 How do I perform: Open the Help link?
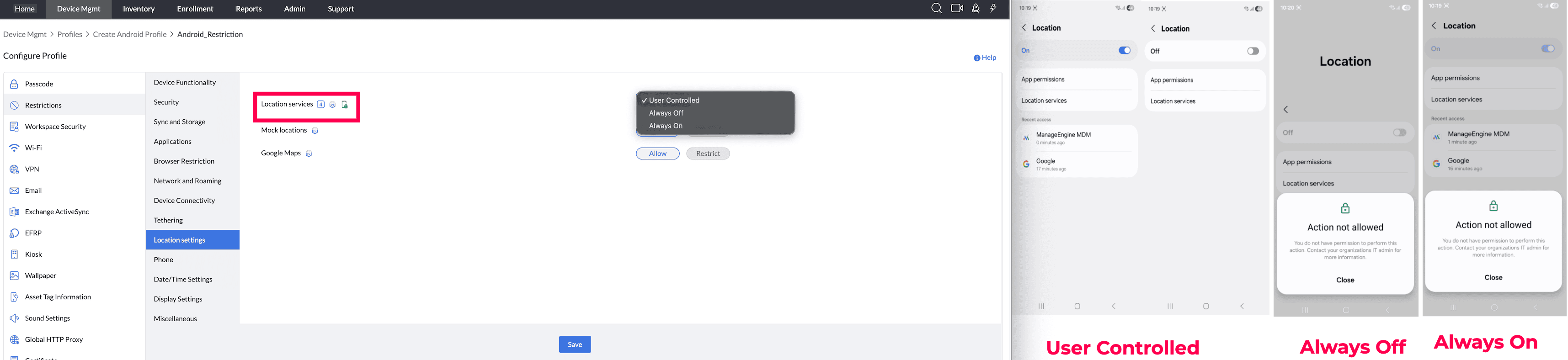pos(985,58)
